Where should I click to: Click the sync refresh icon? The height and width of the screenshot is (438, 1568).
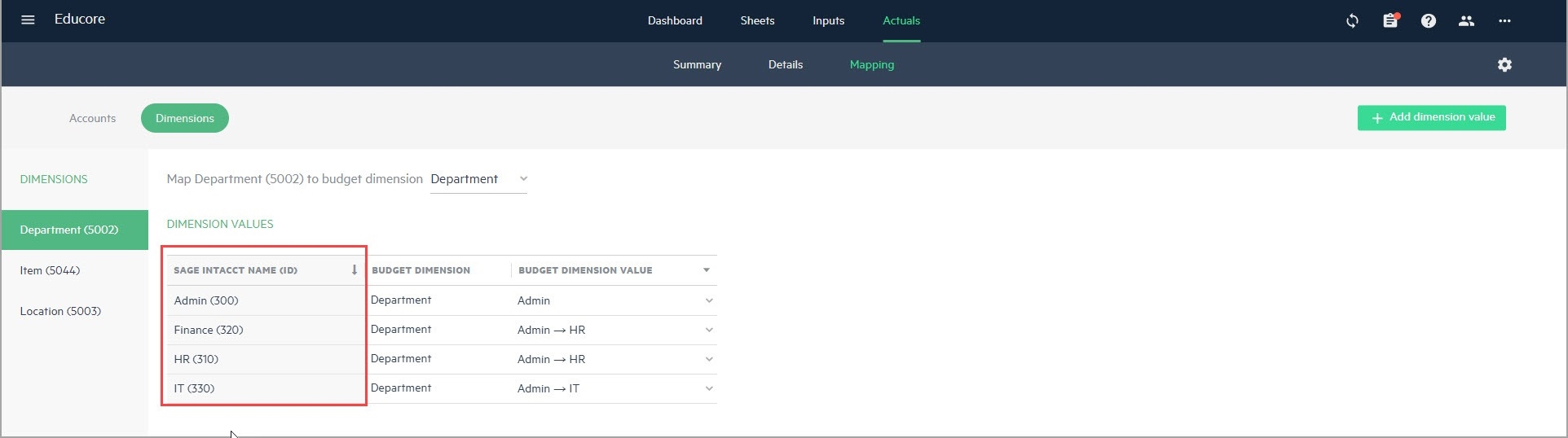(x=1352, y=21)
